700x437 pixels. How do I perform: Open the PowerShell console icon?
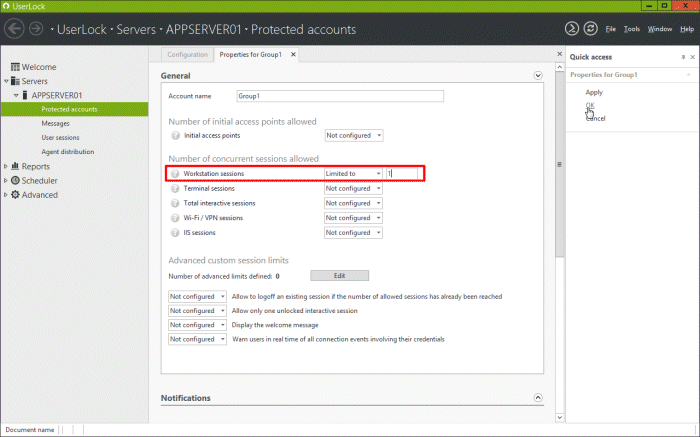tap(571, 29)
